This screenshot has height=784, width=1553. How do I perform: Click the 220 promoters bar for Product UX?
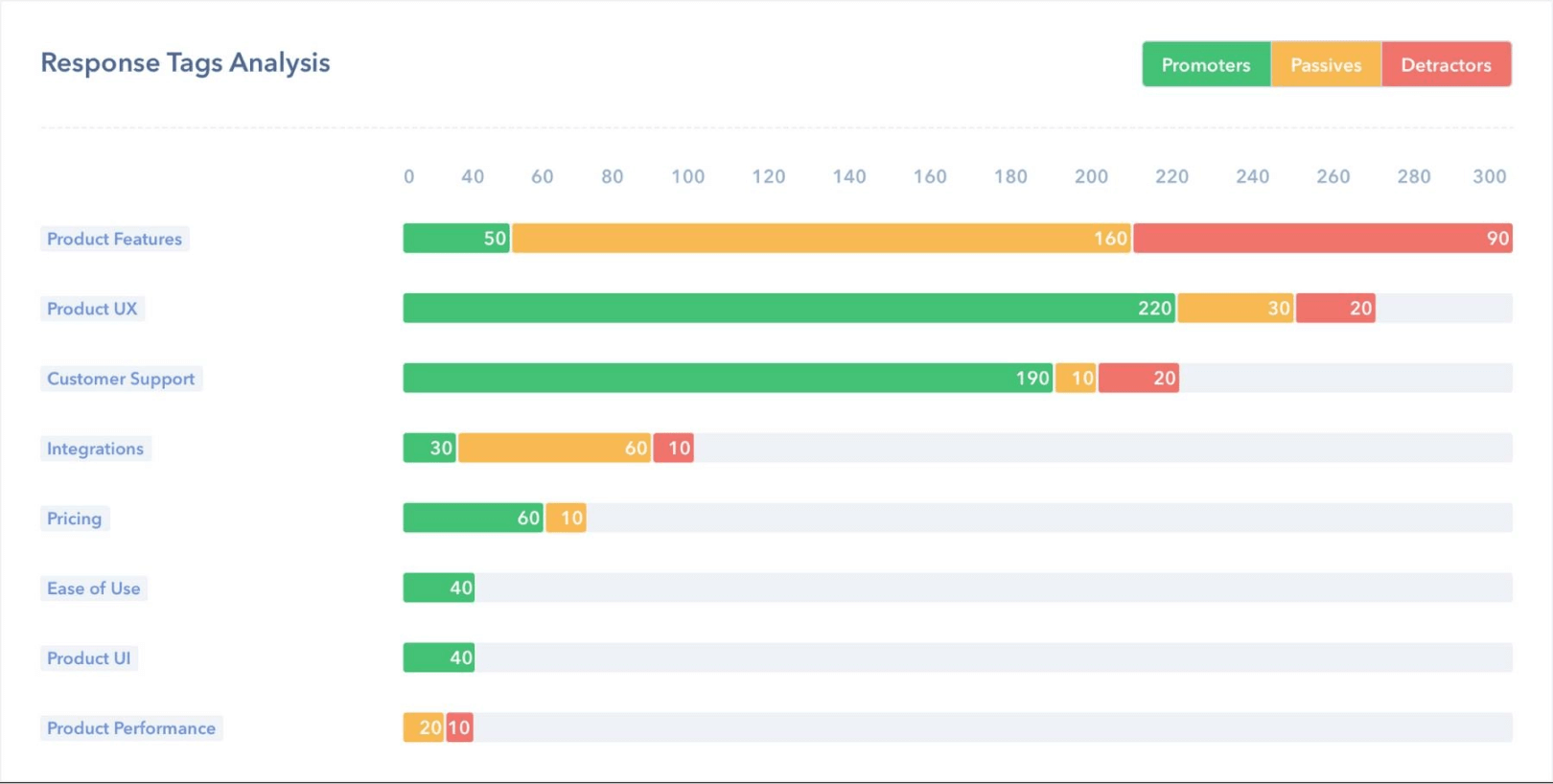point(788,309)
